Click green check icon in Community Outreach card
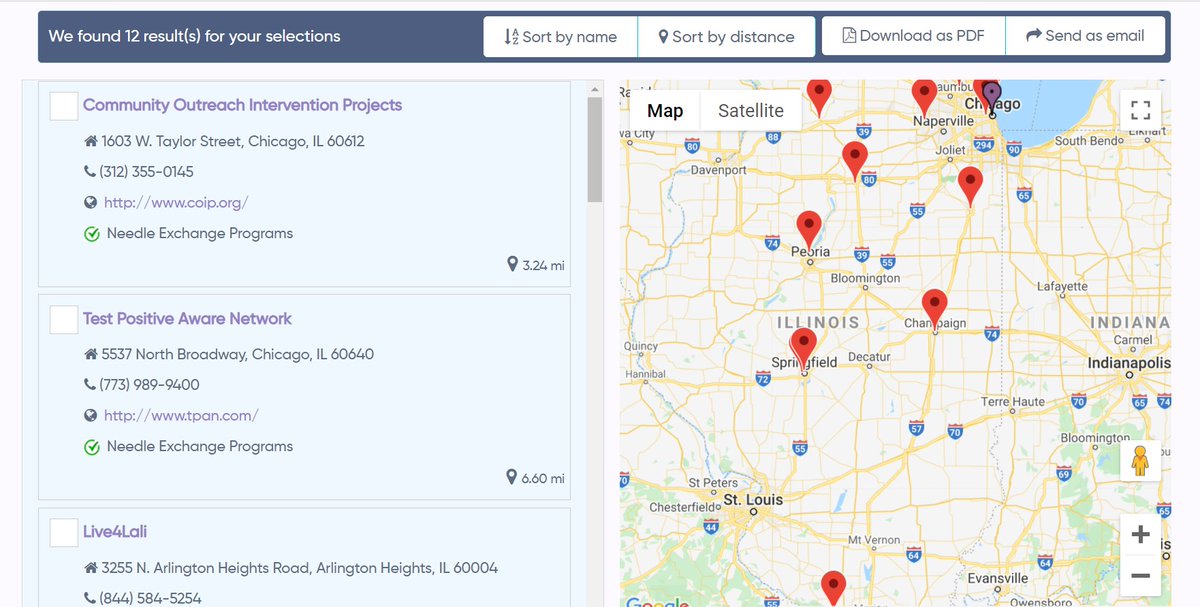The image size is (1200, 607). [91, 234]
